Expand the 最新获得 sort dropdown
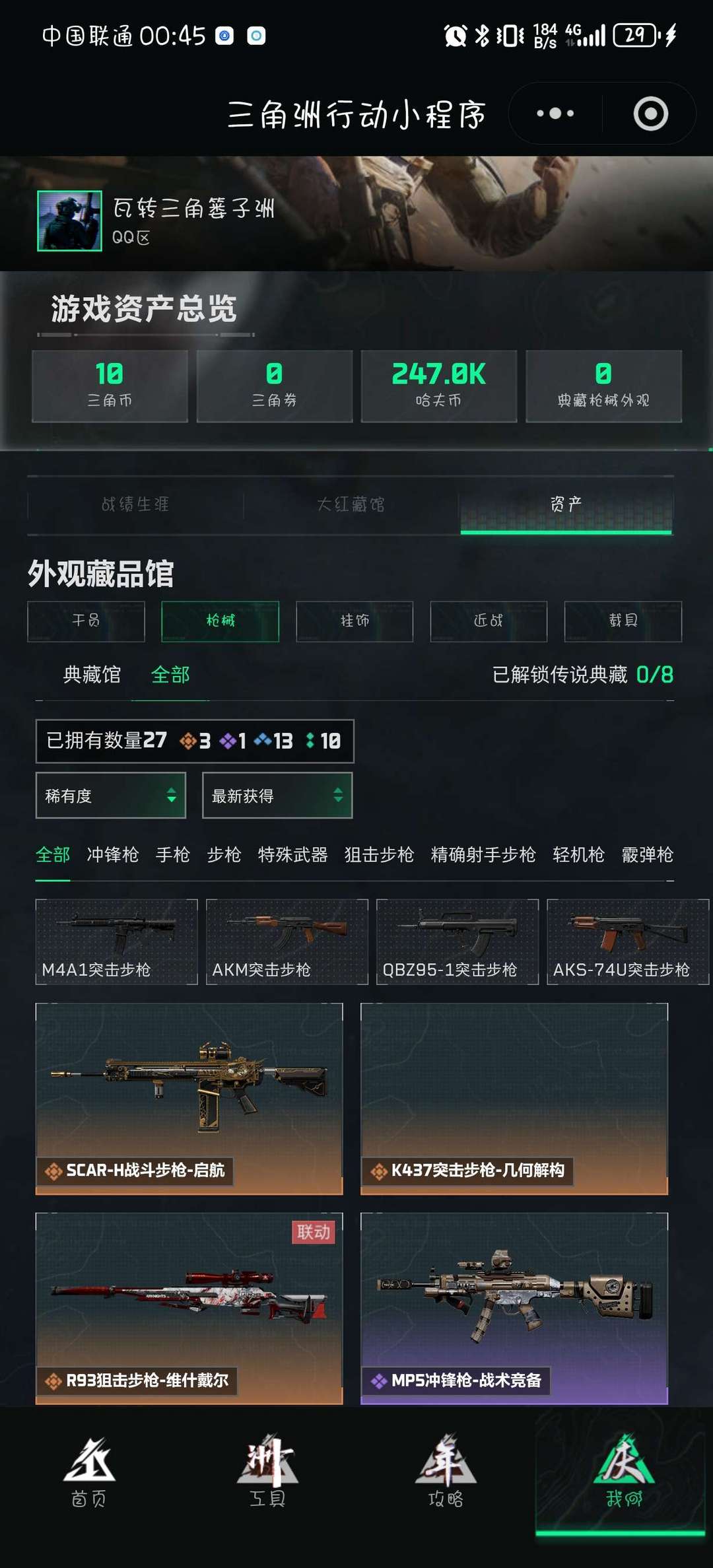Viewport: 713px width, 1568px height. point(277,796)
